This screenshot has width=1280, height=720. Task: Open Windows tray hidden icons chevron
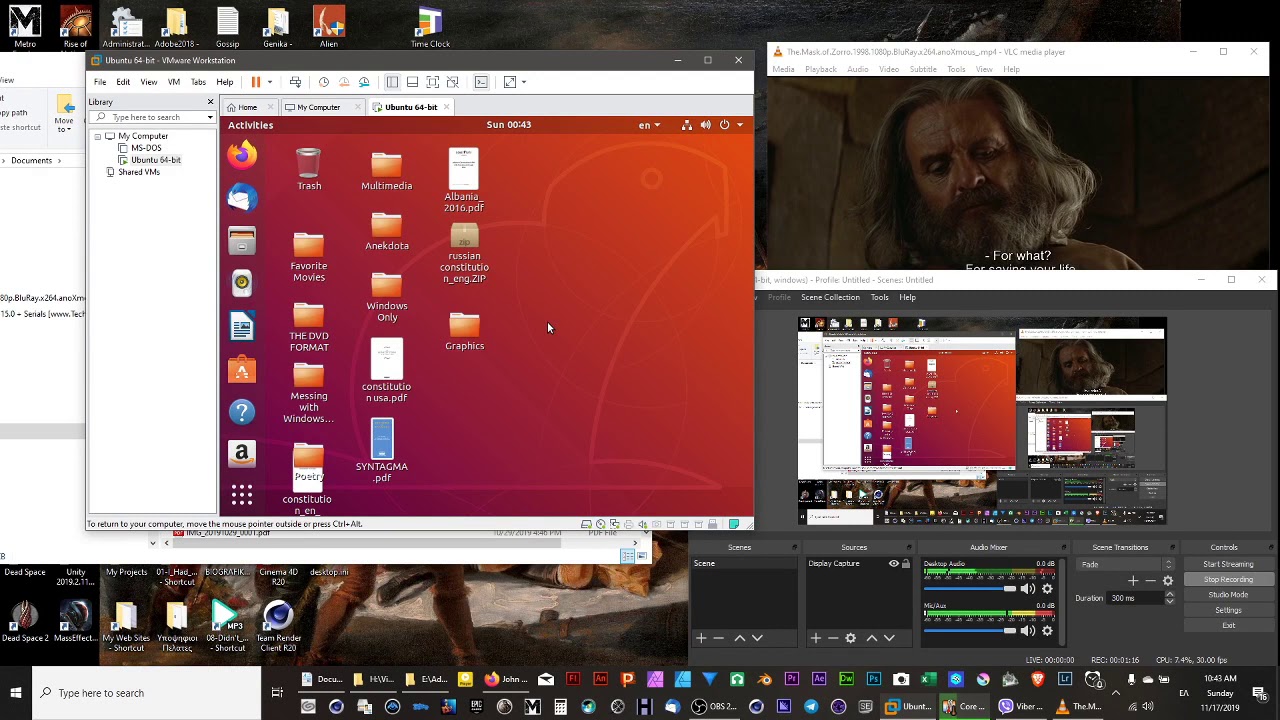tap(1116, 693)
